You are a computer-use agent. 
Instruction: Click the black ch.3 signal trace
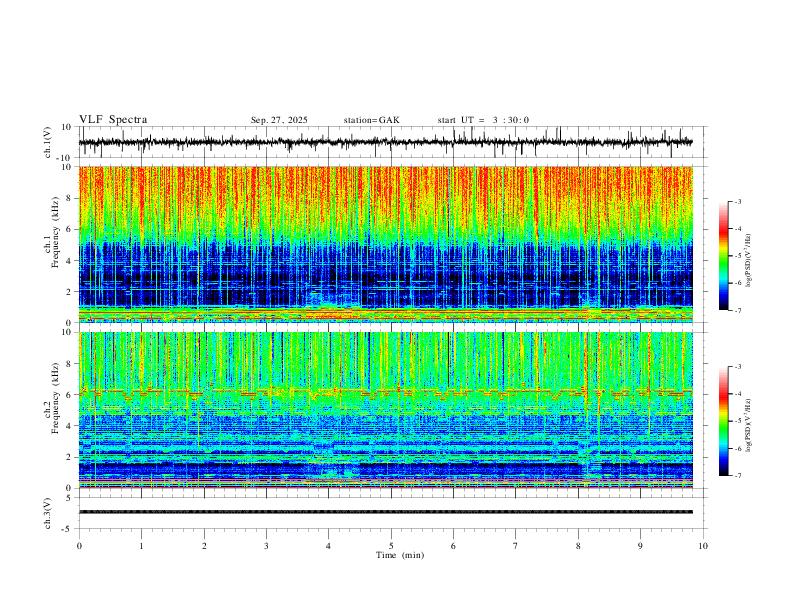386,512
